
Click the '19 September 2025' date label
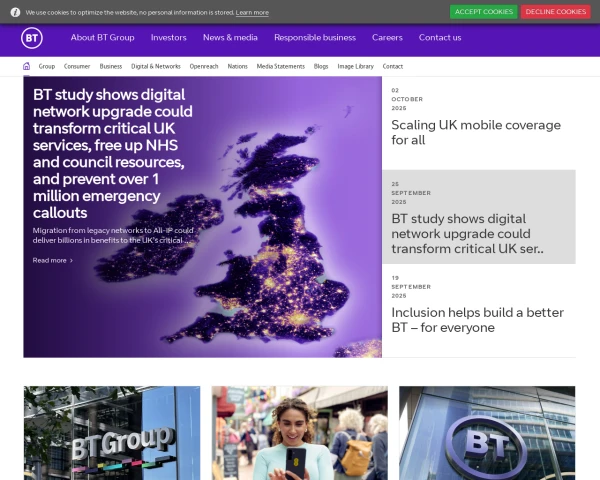pyautogui.click(x=411, y=287)
